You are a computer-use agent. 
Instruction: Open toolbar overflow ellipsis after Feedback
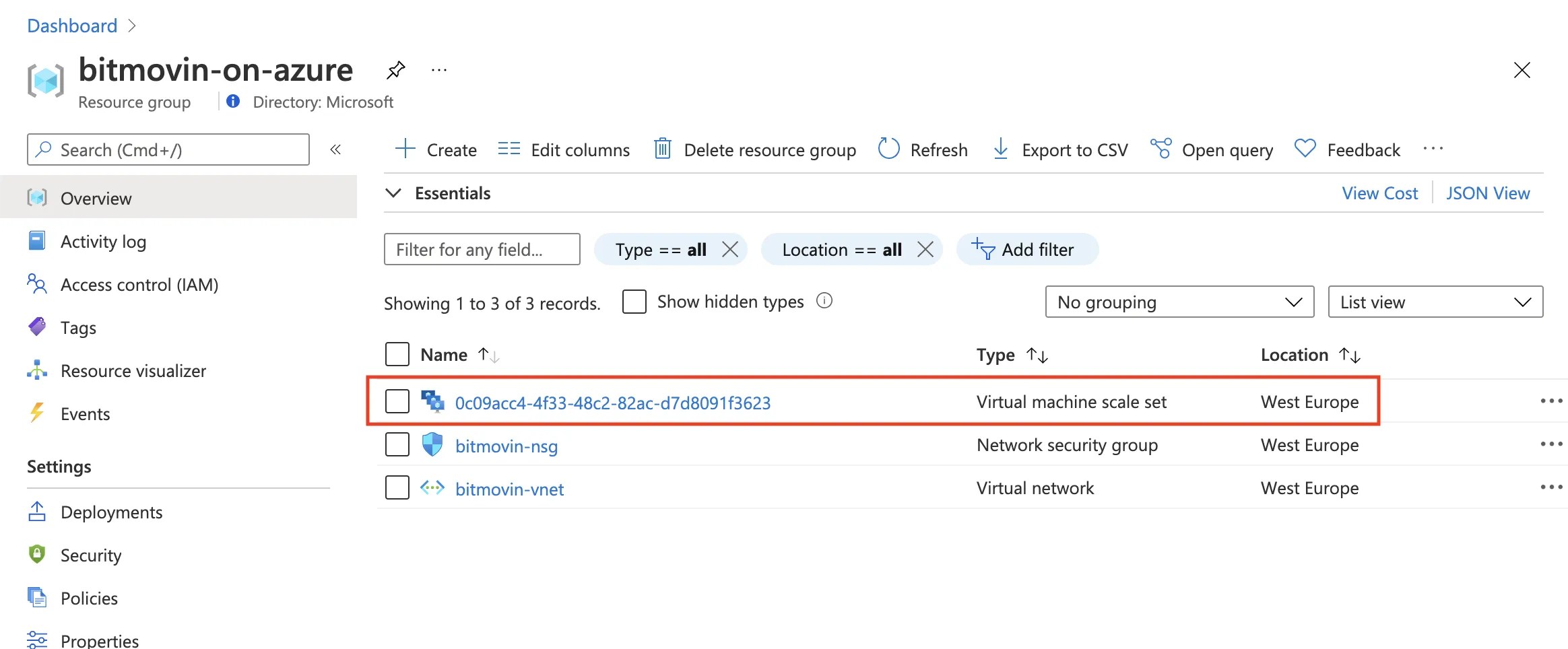pyautogui.click(x=1433, y=149)
